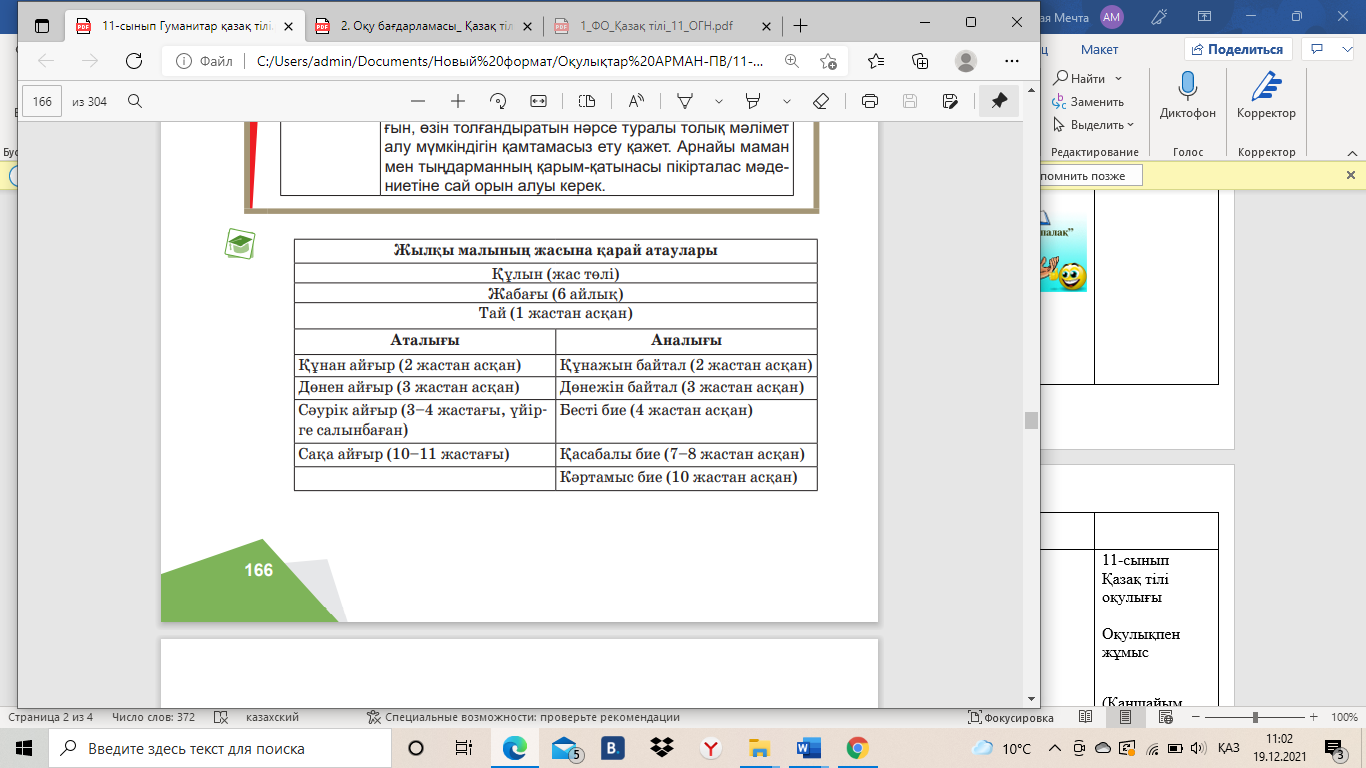Add this page to favorites (star plus)
This screenshot has height=768, width=1366.
point(828,61)
